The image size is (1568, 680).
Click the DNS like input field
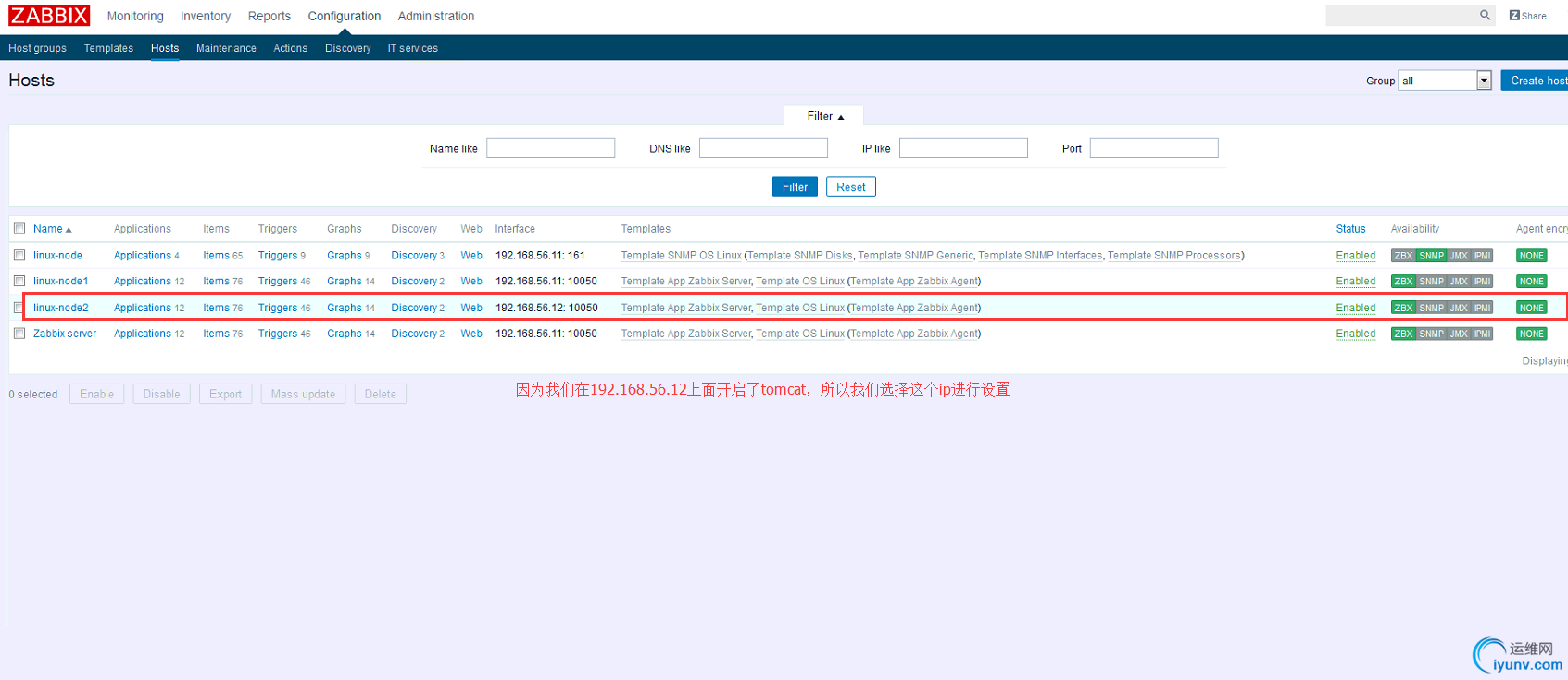pos(763,148)
